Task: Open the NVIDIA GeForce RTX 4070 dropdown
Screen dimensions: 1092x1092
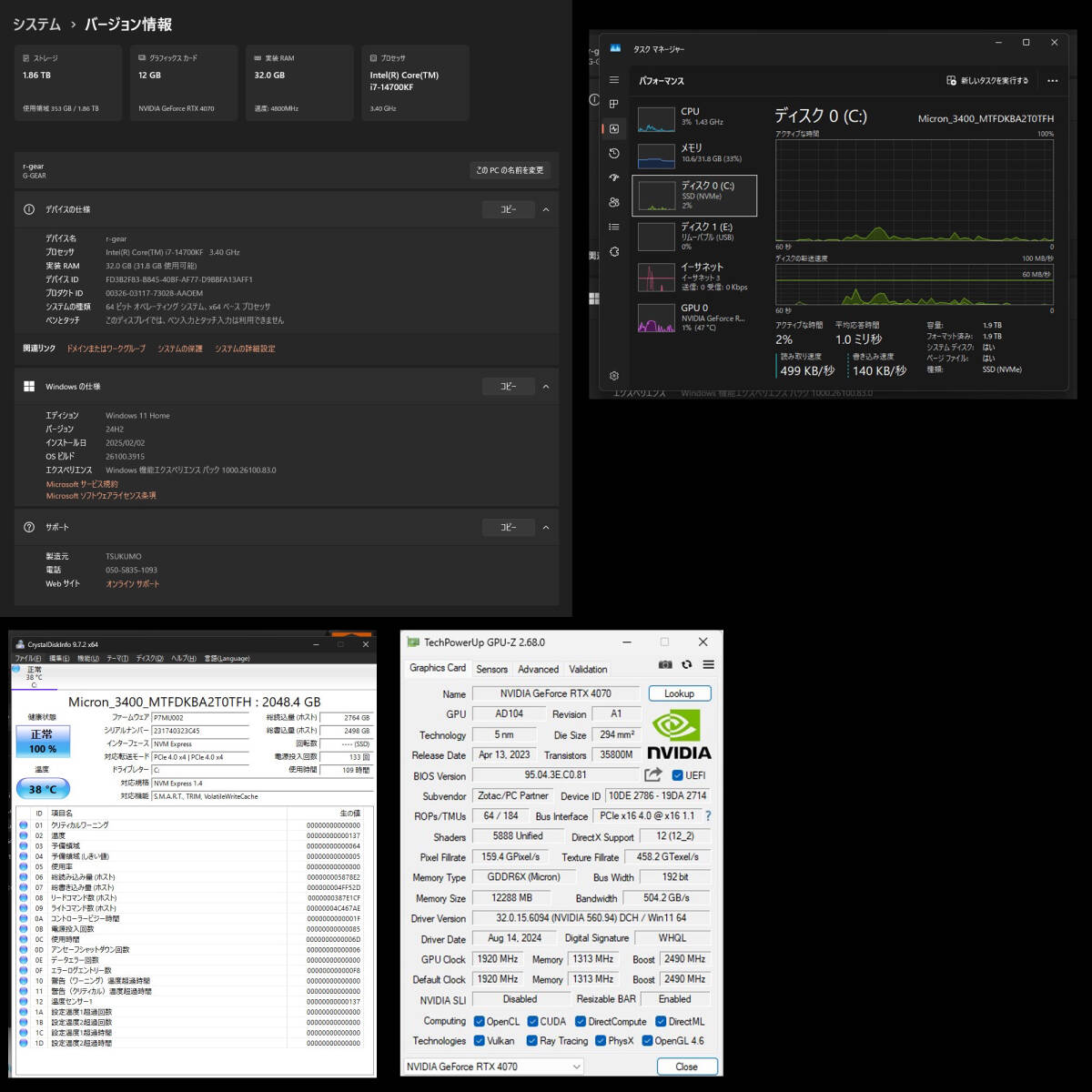Action: [493, 1067]
